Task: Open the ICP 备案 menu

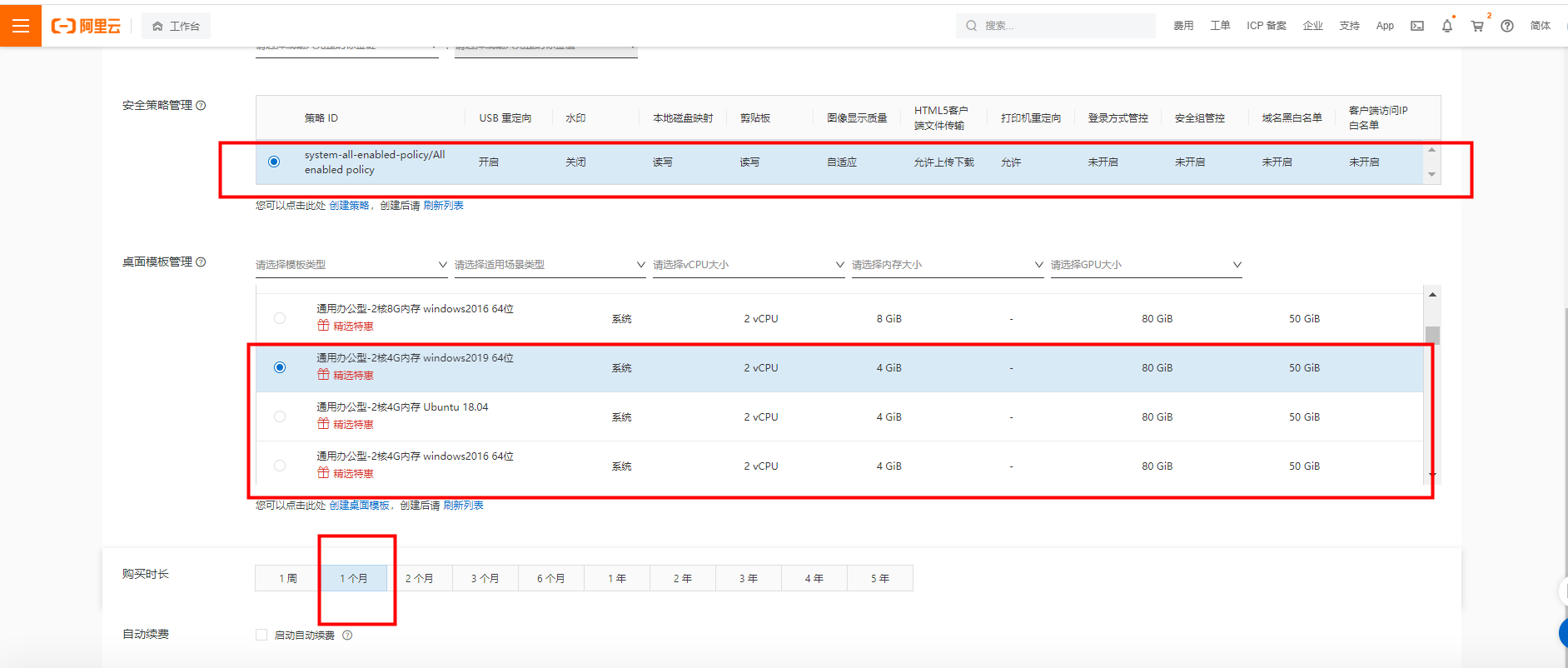Action: click(1266, 26)
